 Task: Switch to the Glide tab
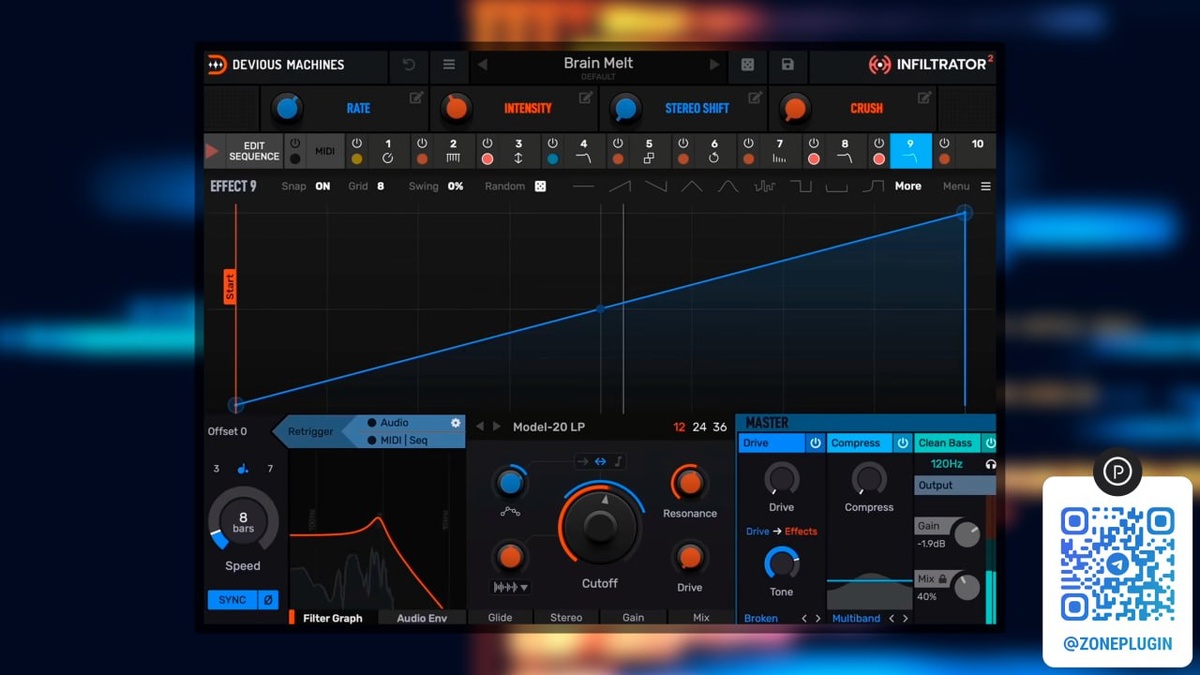500,618
